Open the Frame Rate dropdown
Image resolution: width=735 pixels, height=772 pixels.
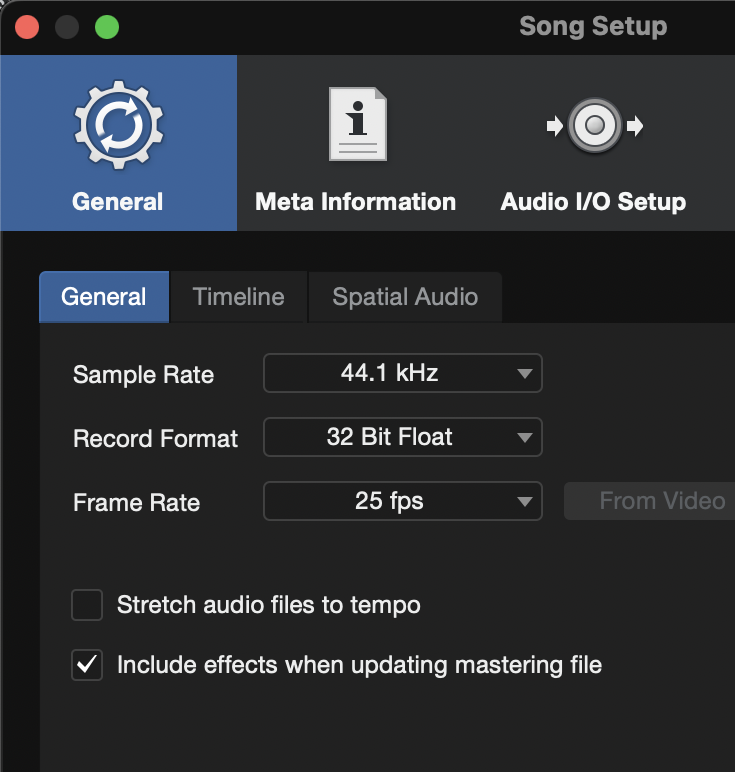tap(403, 501)
